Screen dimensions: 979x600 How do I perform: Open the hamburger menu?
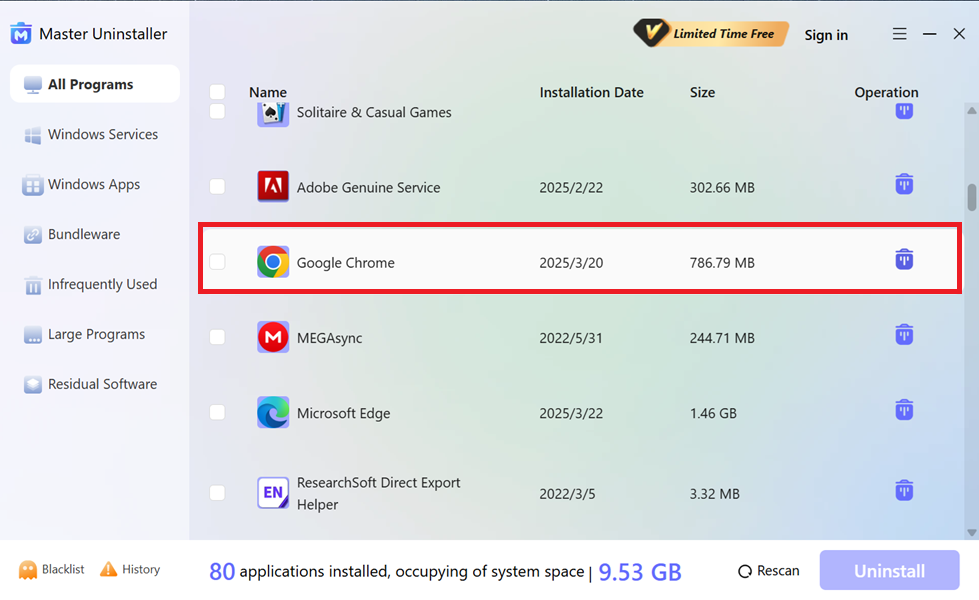click(x=899, y=34)
